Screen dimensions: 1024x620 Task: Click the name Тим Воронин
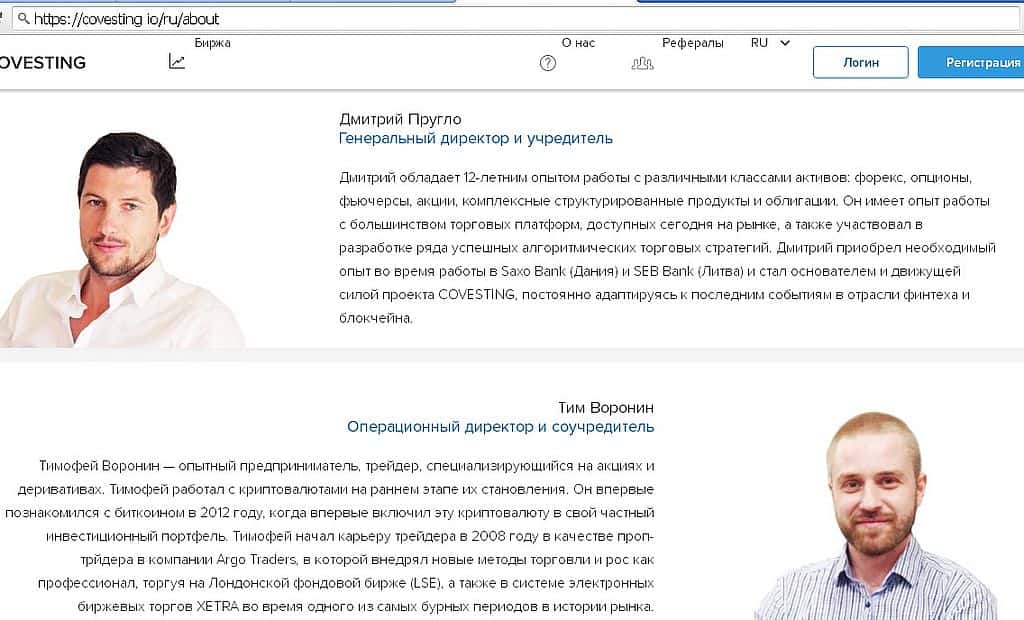click(605, 408)
